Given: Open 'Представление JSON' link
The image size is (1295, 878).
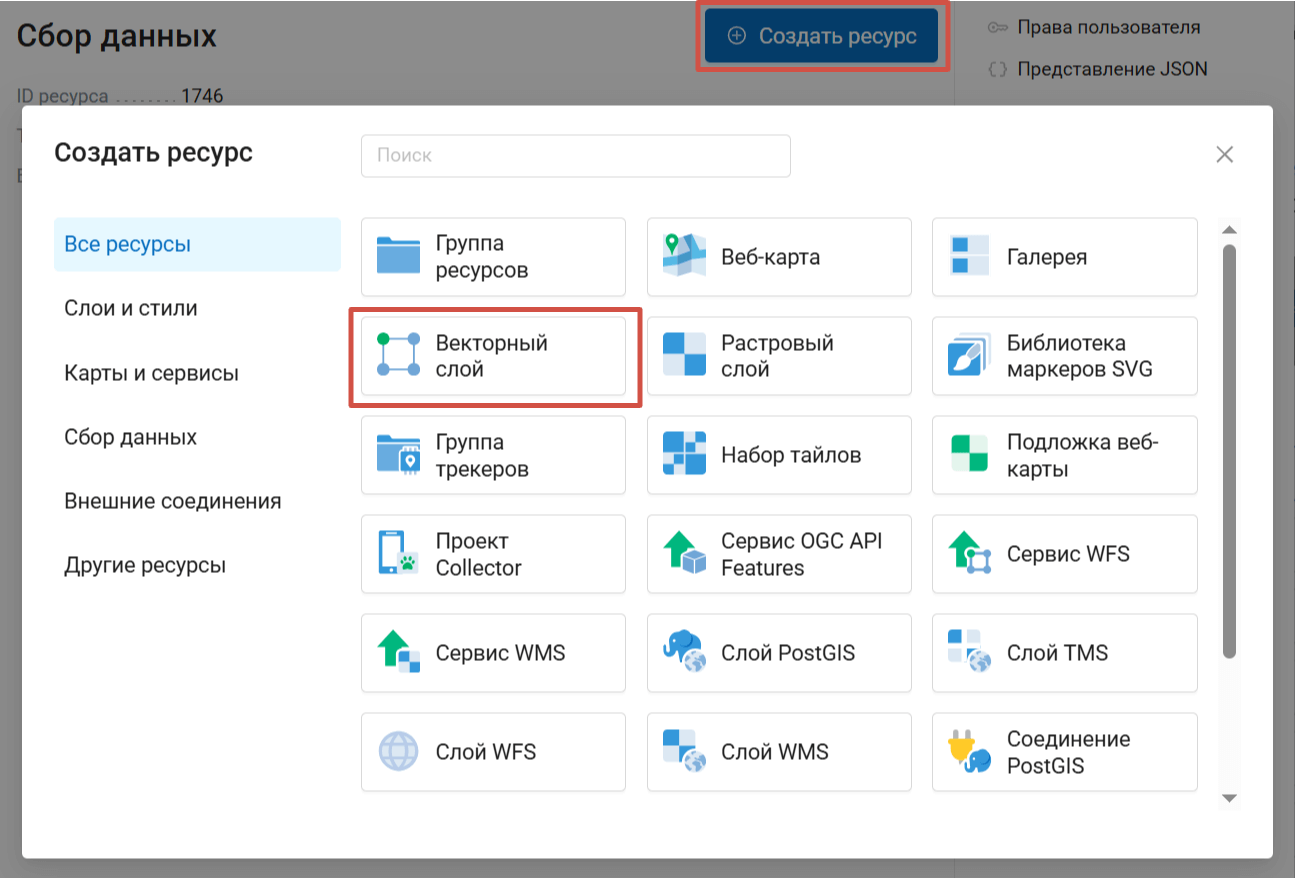Looking at the screenshot, I should 1111,69.
